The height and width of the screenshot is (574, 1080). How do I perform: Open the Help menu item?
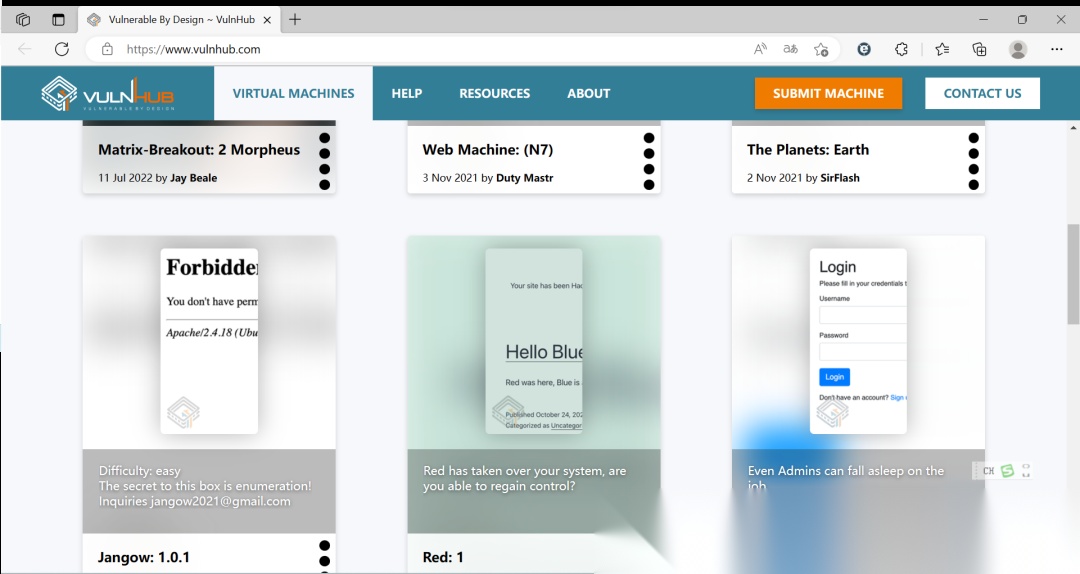406,93
